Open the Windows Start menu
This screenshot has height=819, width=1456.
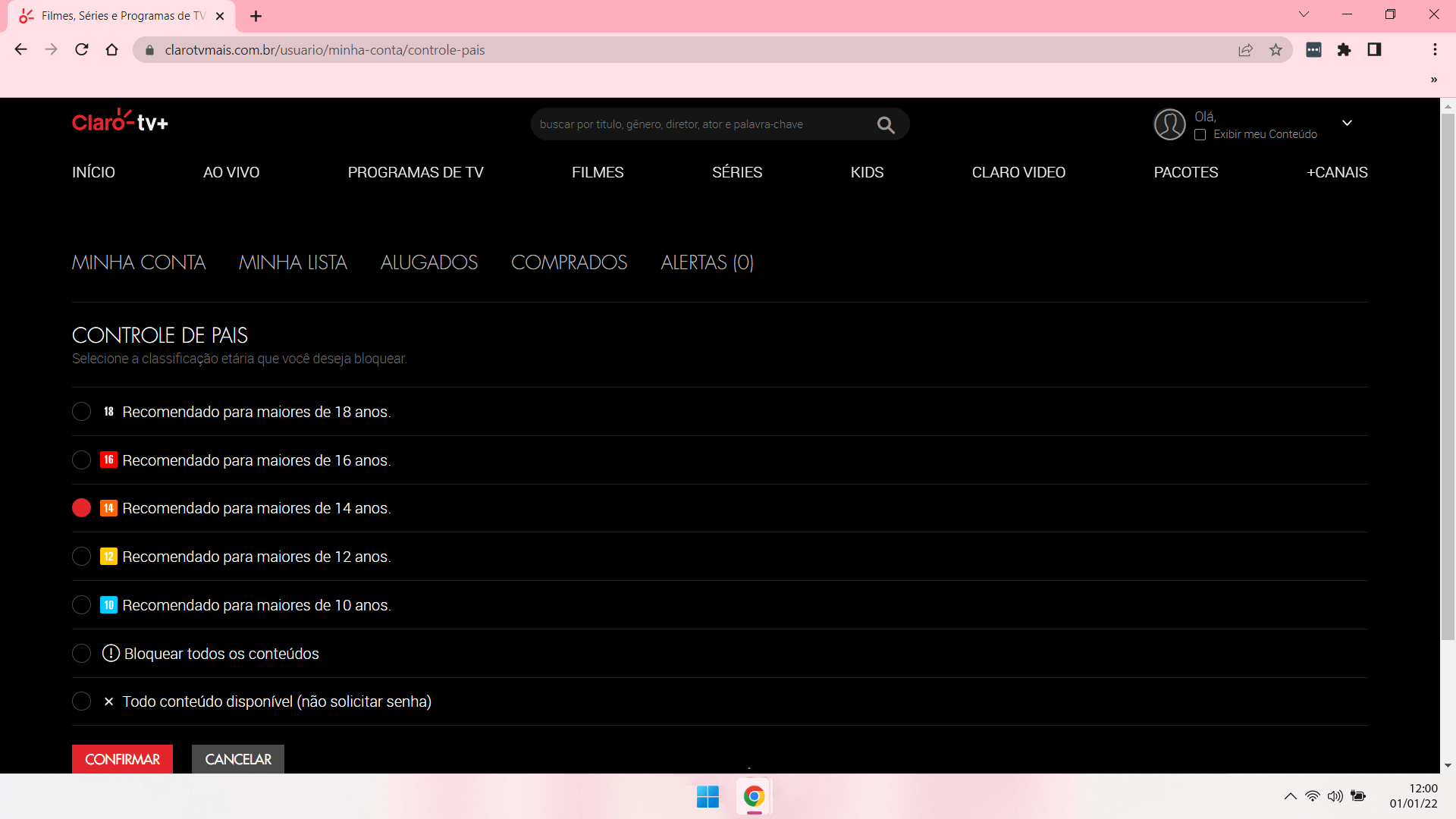click(x=708, y=797)
